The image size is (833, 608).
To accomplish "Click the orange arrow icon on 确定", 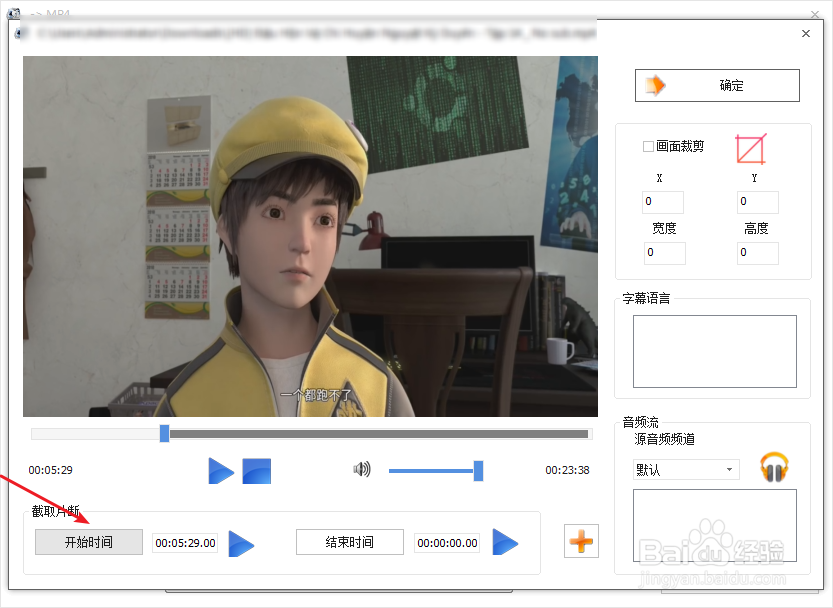I will 655,85.
